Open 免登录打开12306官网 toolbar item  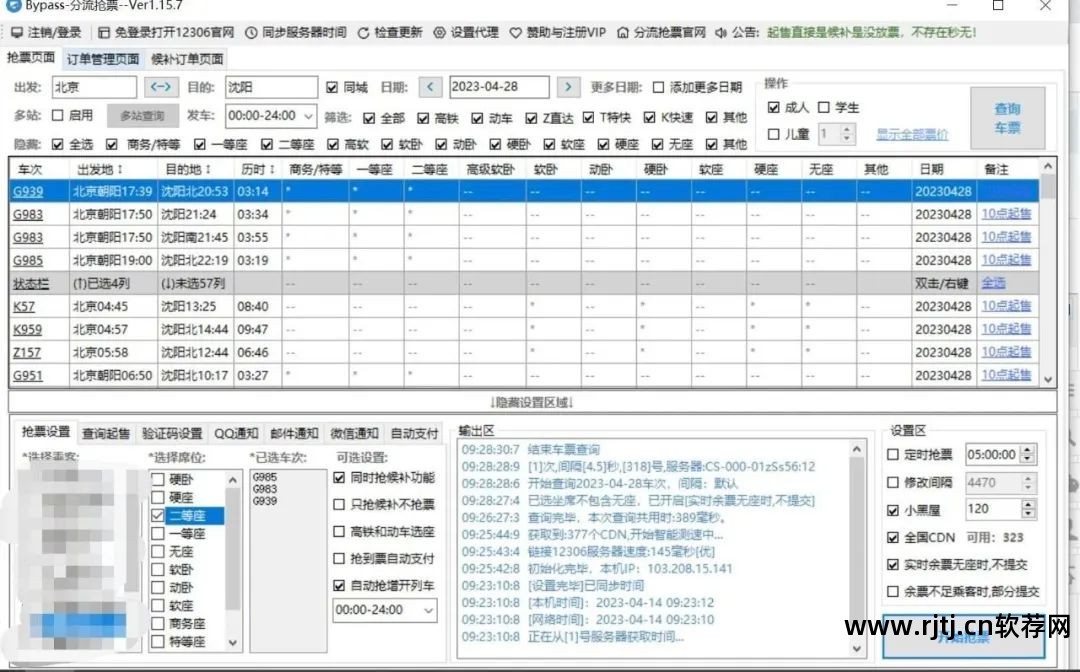(x=166, y=32)
